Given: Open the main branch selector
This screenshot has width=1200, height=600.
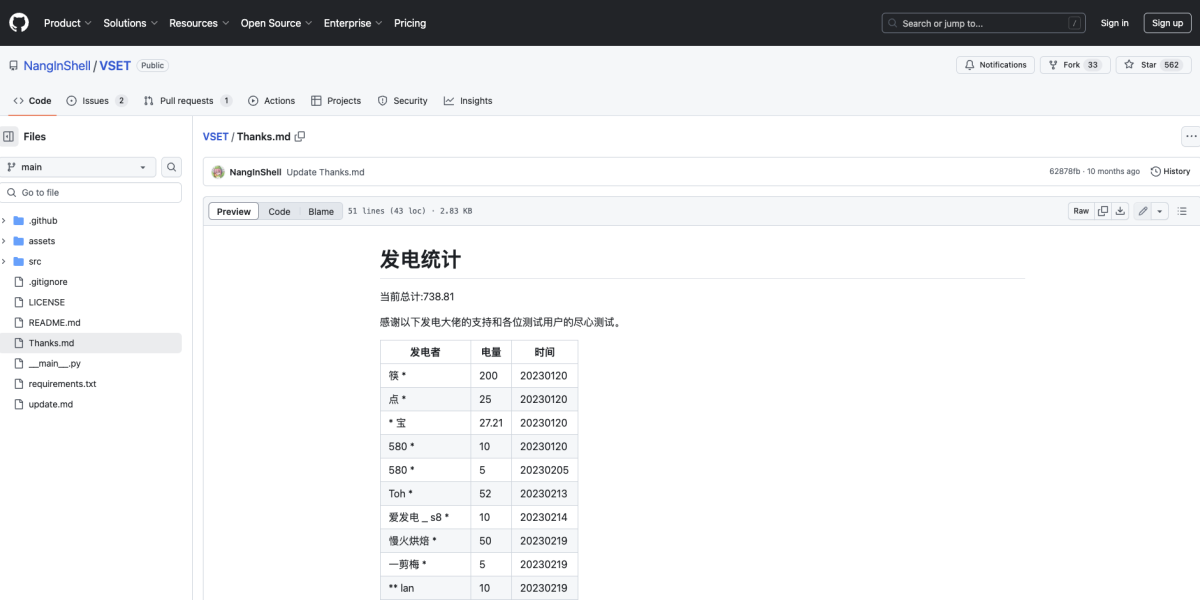Looking at the screenshot, I should tap(78, 166).
